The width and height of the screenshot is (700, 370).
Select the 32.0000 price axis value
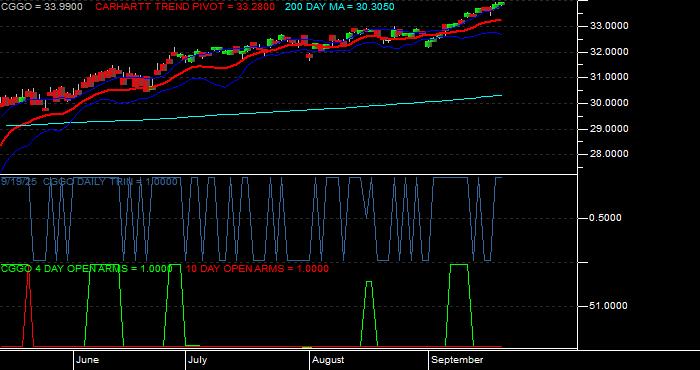pyautogui.click(x=609, y=52)
